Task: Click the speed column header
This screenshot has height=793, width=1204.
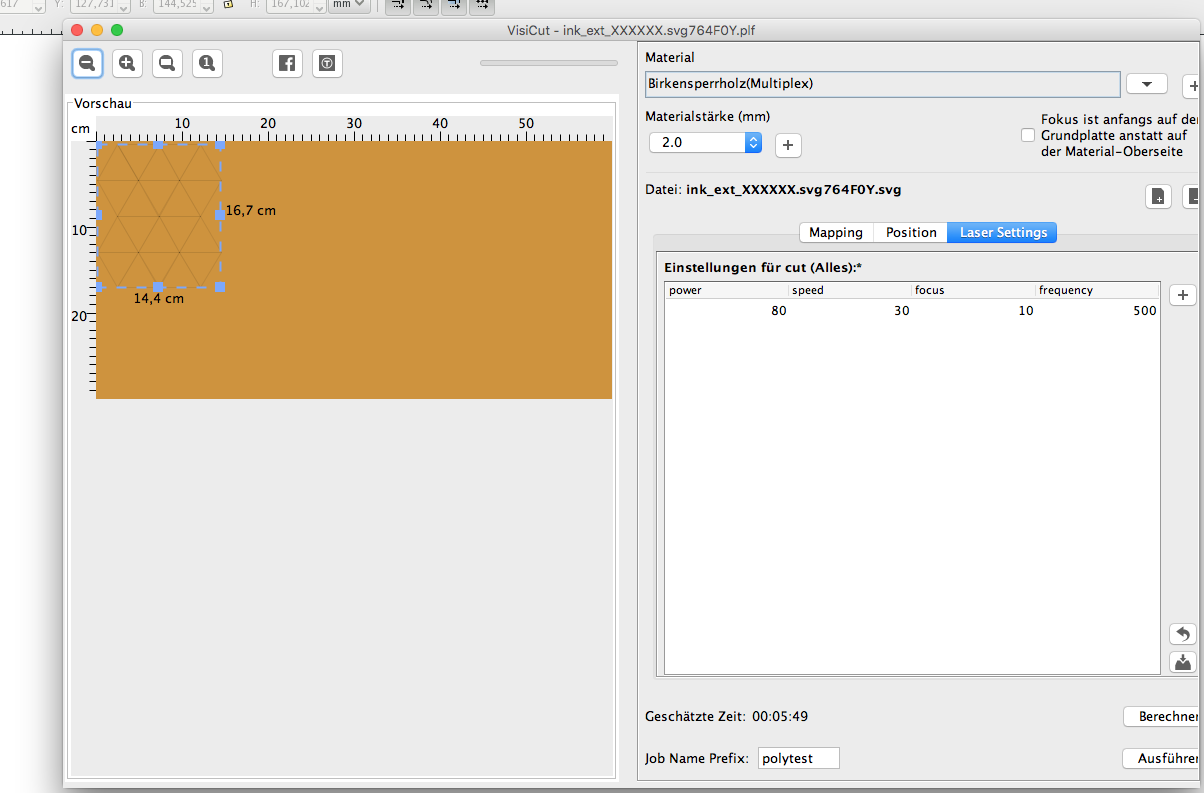Action: coord(850,290)
